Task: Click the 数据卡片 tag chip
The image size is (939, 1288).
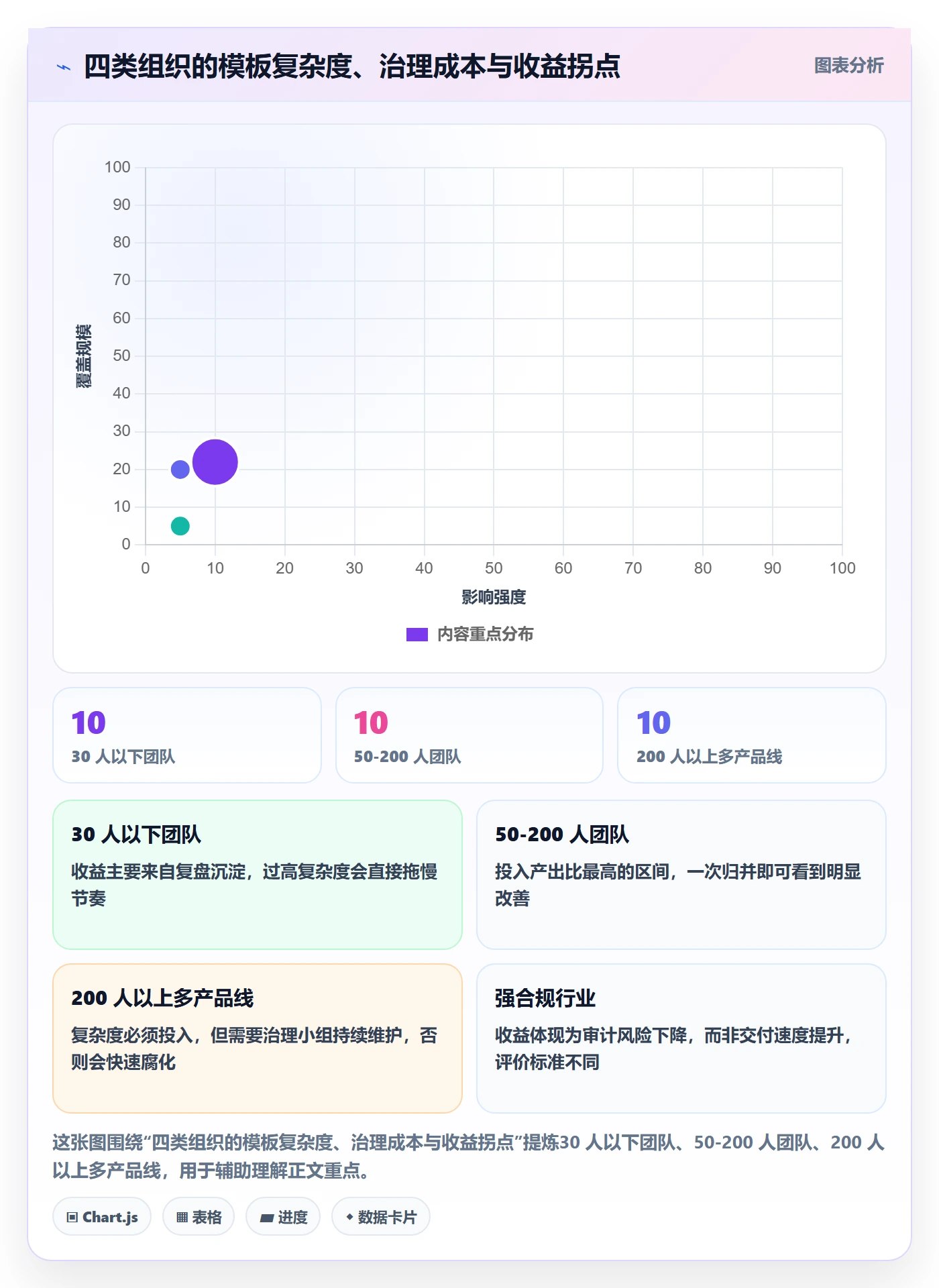Action: coord(381,1217)
